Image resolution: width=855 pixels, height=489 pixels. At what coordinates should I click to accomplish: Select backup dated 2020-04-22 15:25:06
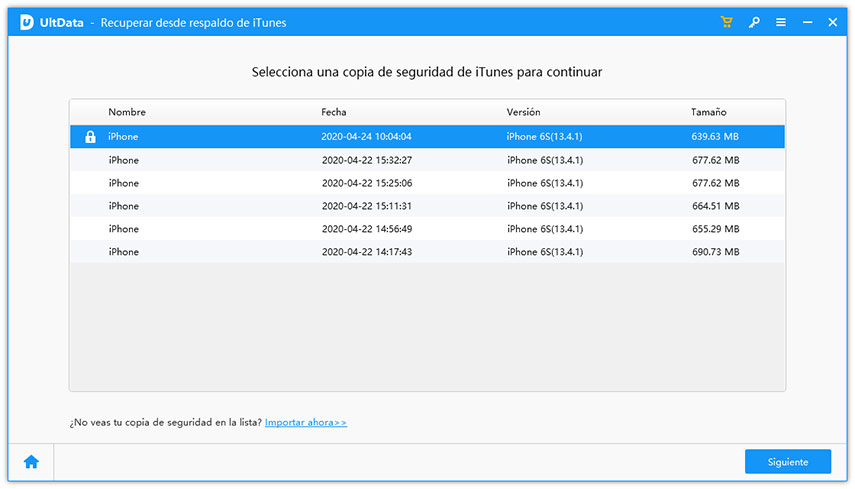coord(428,183)
